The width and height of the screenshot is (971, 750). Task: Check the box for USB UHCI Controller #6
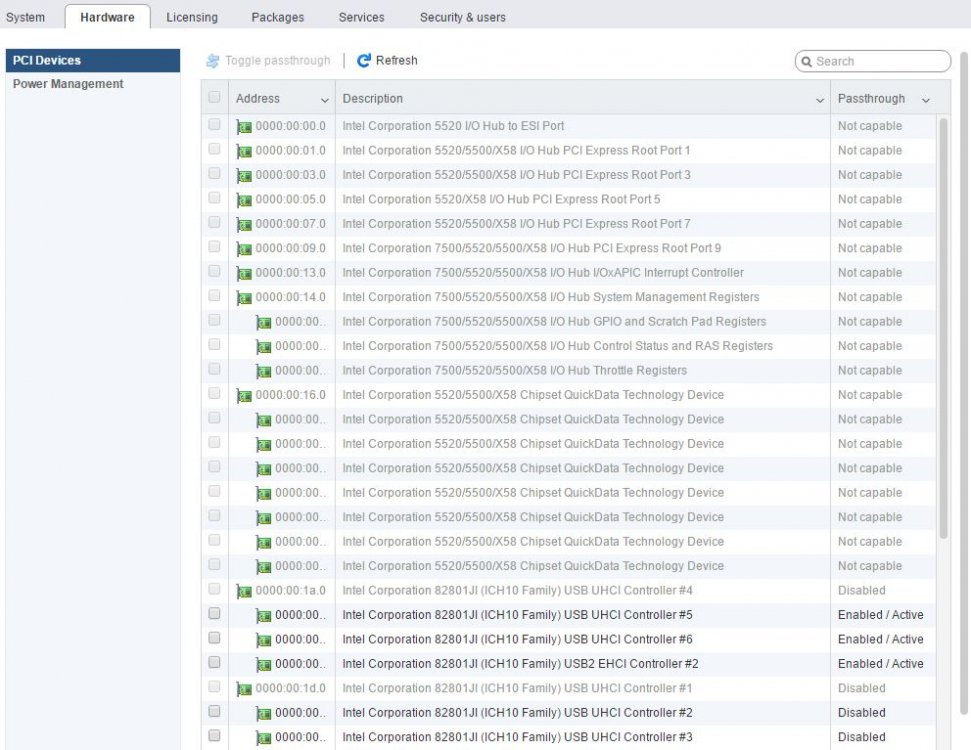214,637
